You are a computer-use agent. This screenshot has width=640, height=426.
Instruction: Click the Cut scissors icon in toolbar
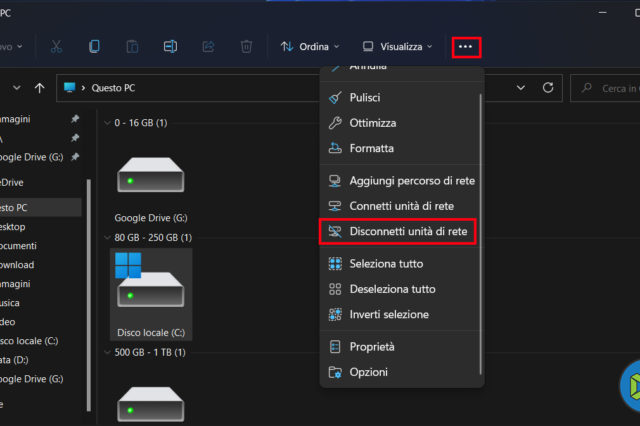pos(56,46)
